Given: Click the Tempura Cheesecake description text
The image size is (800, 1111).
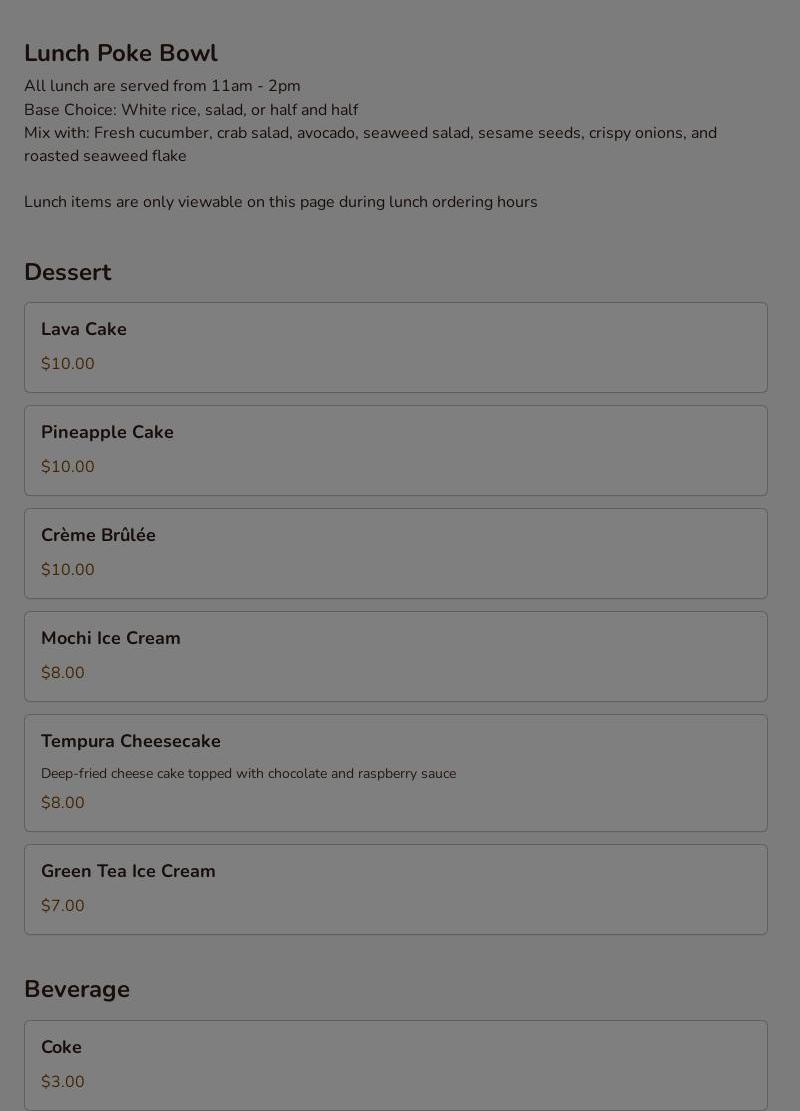Looking at the screenshot, I should [249, 774].
